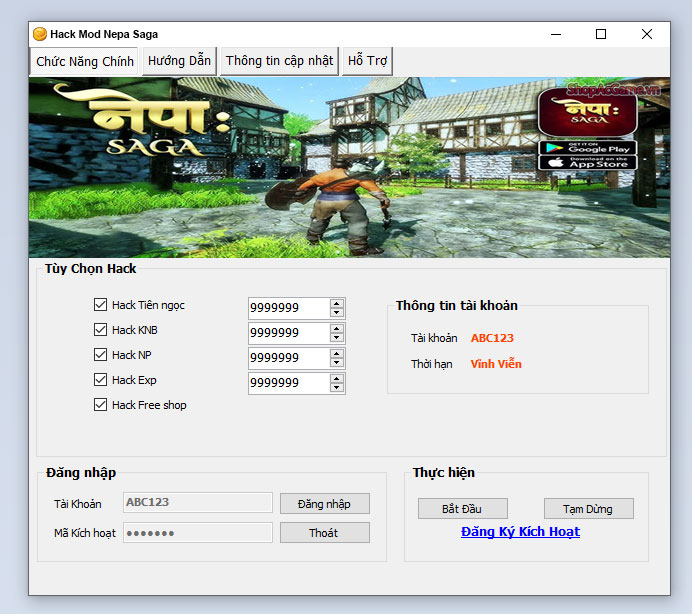Uncheck the Hack Tiên ngọc checkbox
This screenshot has width=693, height=616.
coord(100,305)
